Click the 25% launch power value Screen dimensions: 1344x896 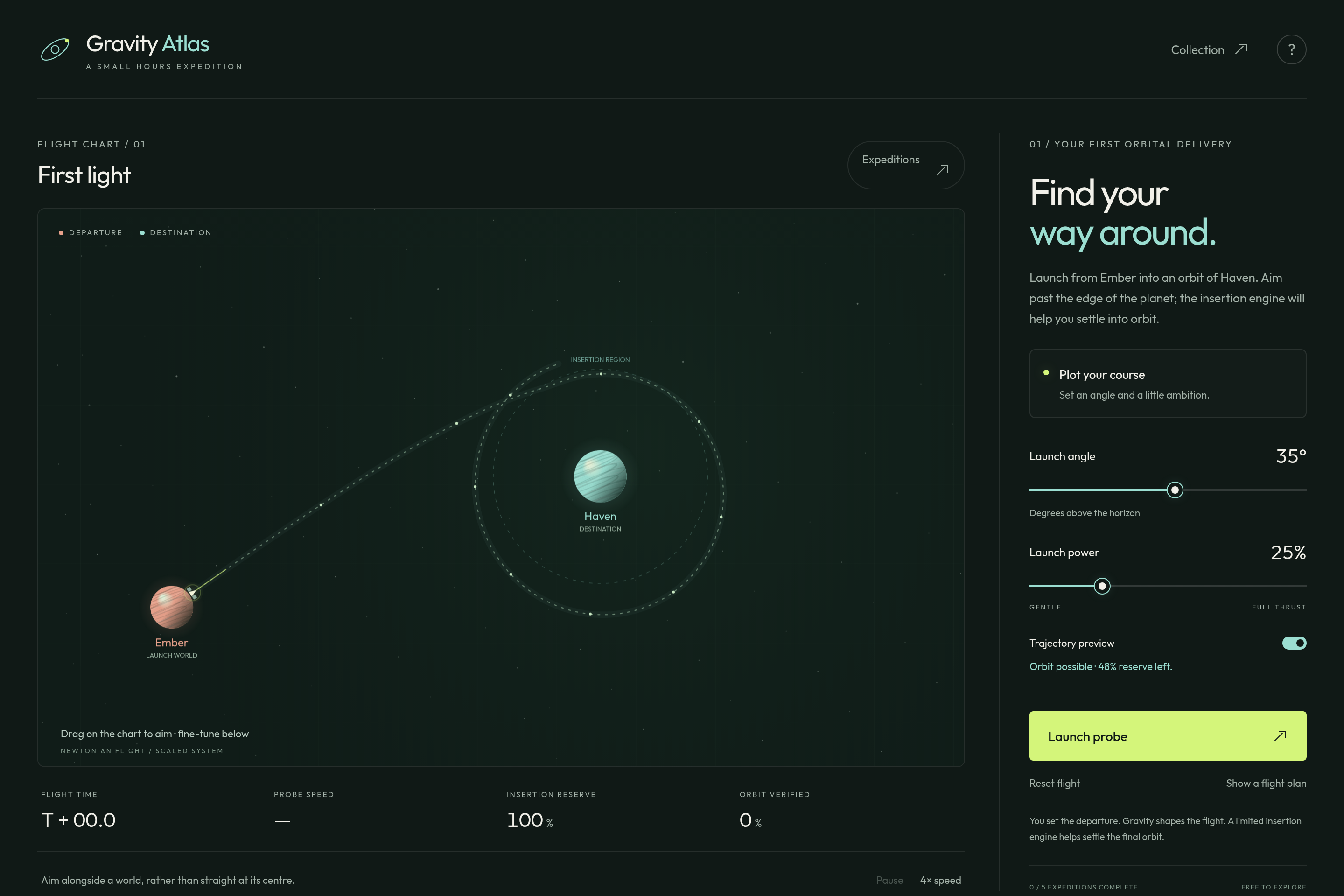(x=1288, y=552)
